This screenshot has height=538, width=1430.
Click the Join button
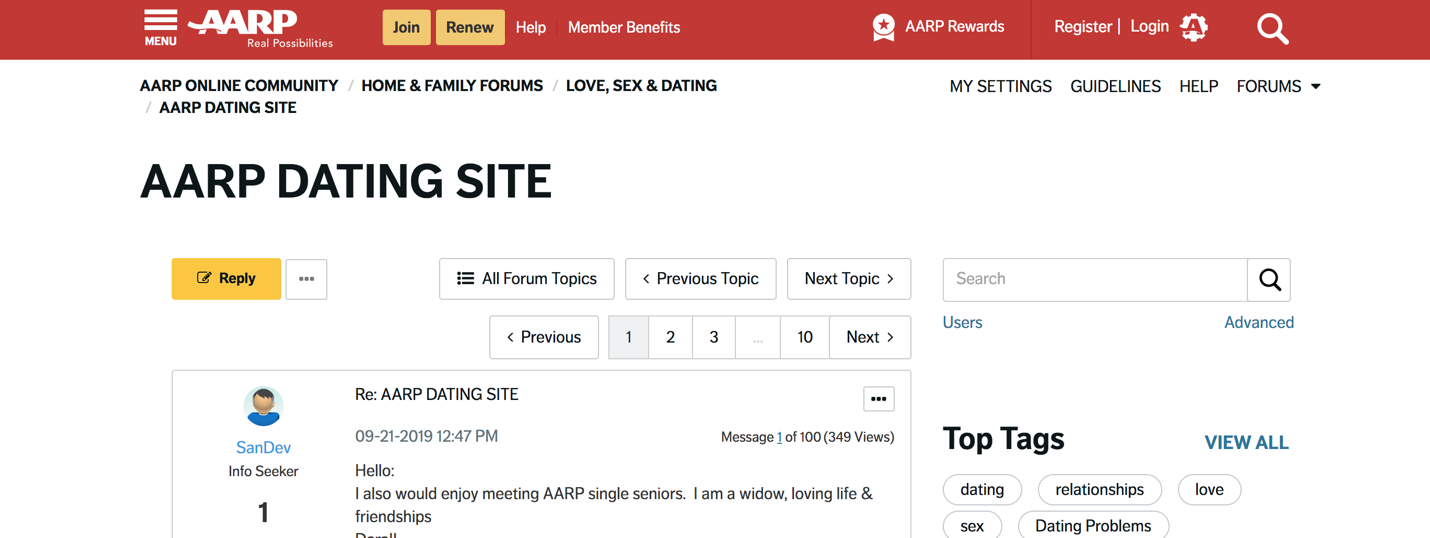[406, 27]
